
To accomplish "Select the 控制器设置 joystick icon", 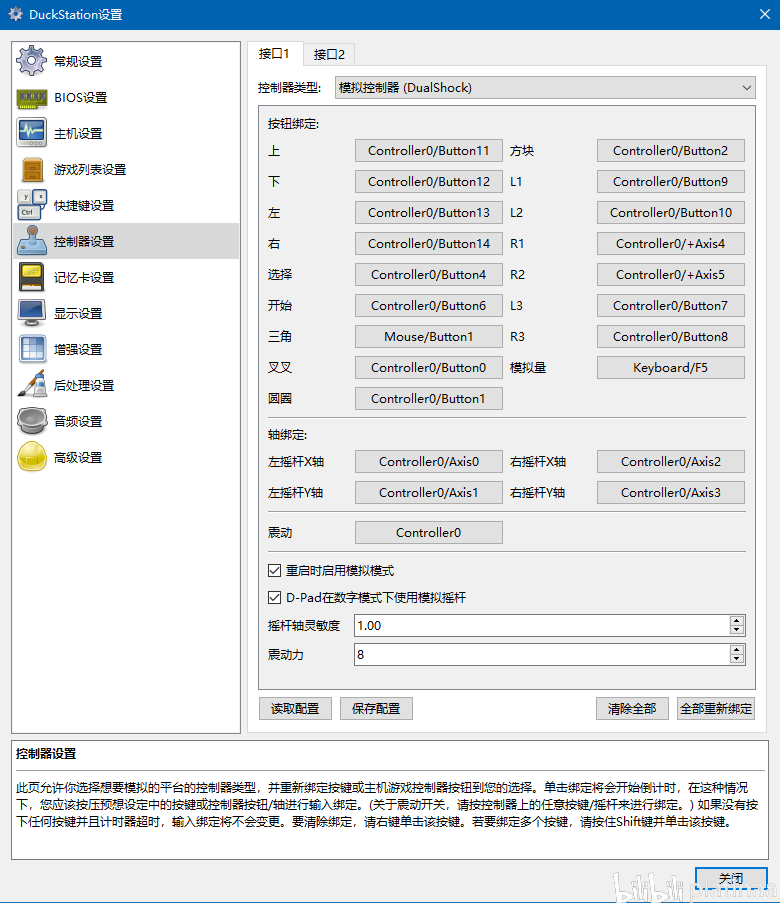I will tap(32, 241).
